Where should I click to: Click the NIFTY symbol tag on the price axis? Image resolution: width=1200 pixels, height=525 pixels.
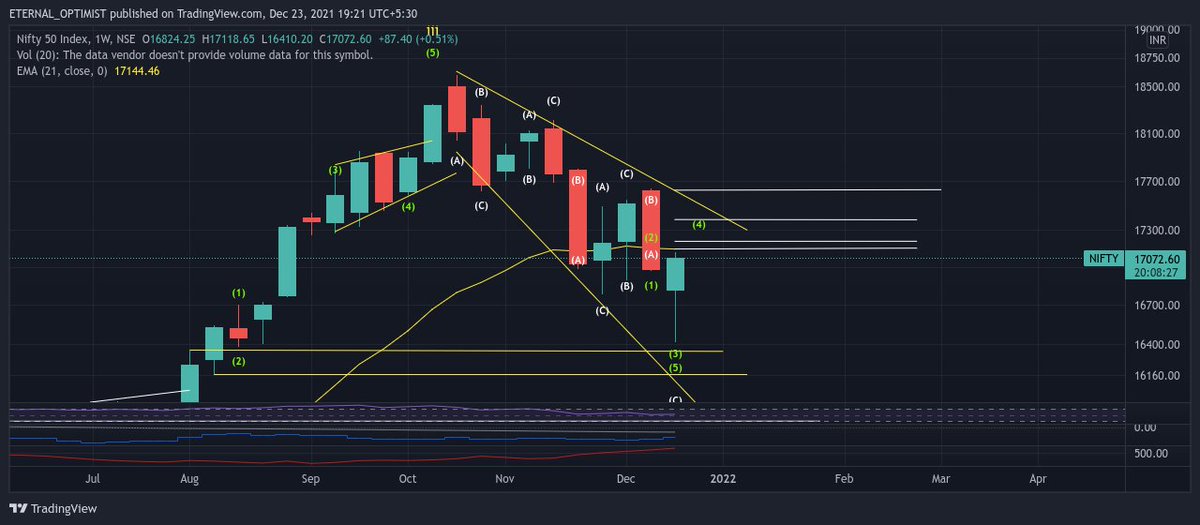click(x=1103, y=258)
